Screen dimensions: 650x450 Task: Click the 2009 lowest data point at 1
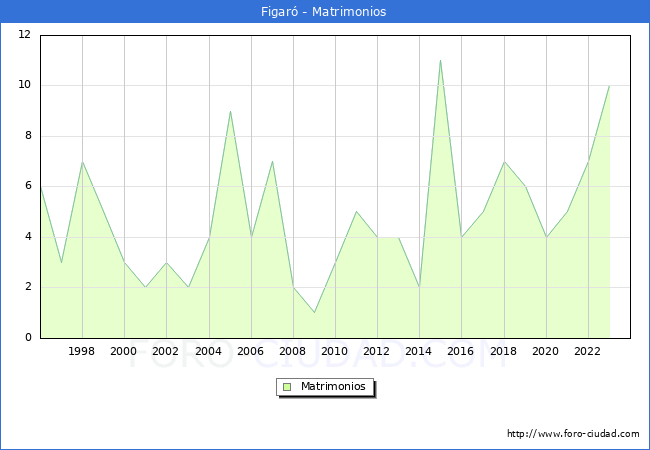point(315,312)
